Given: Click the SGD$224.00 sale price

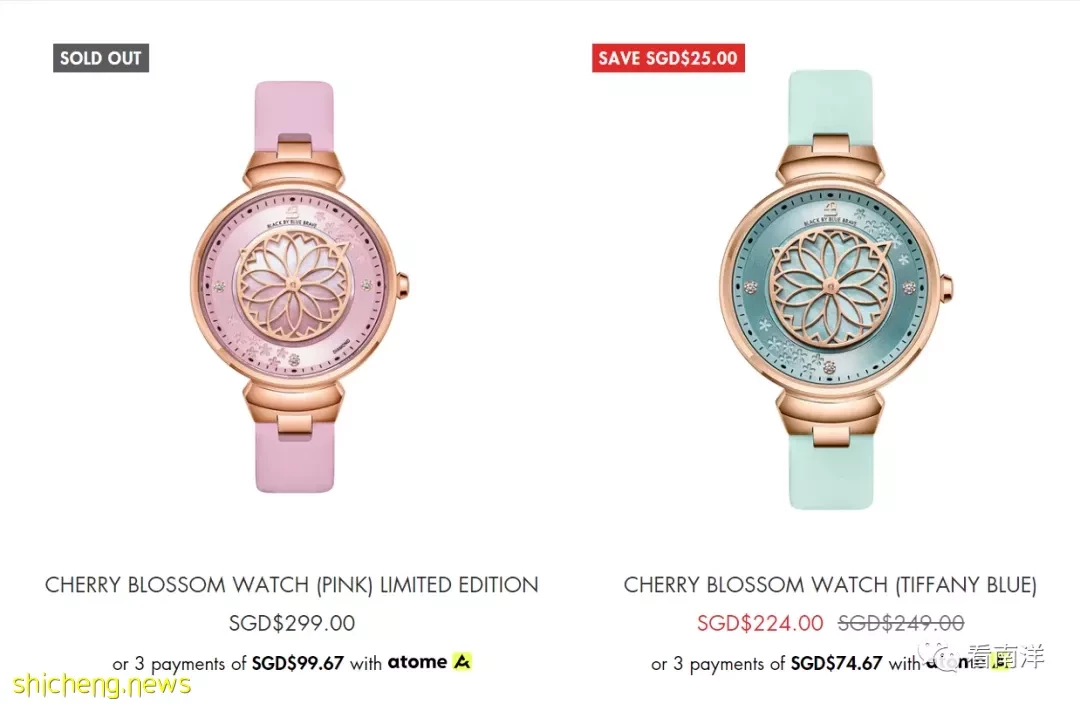Looking at the screenshot, I should point(760,623).
